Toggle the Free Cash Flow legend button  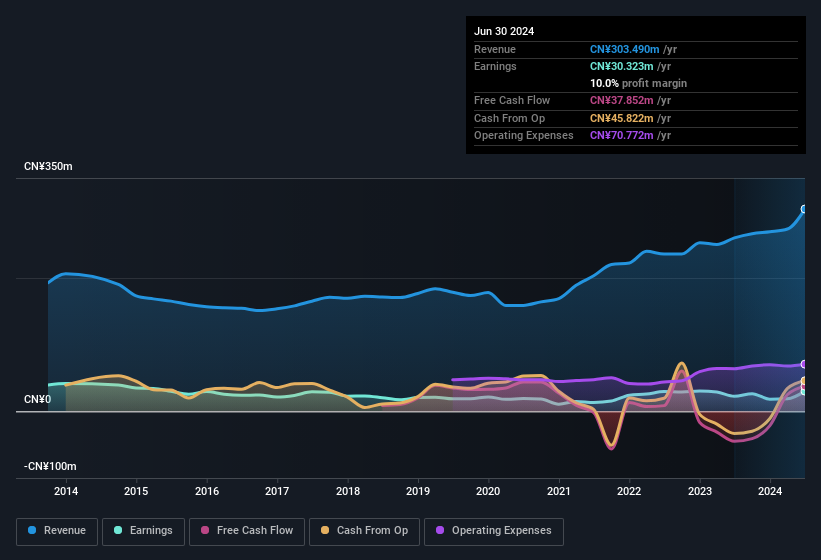[x=247, y=531]
